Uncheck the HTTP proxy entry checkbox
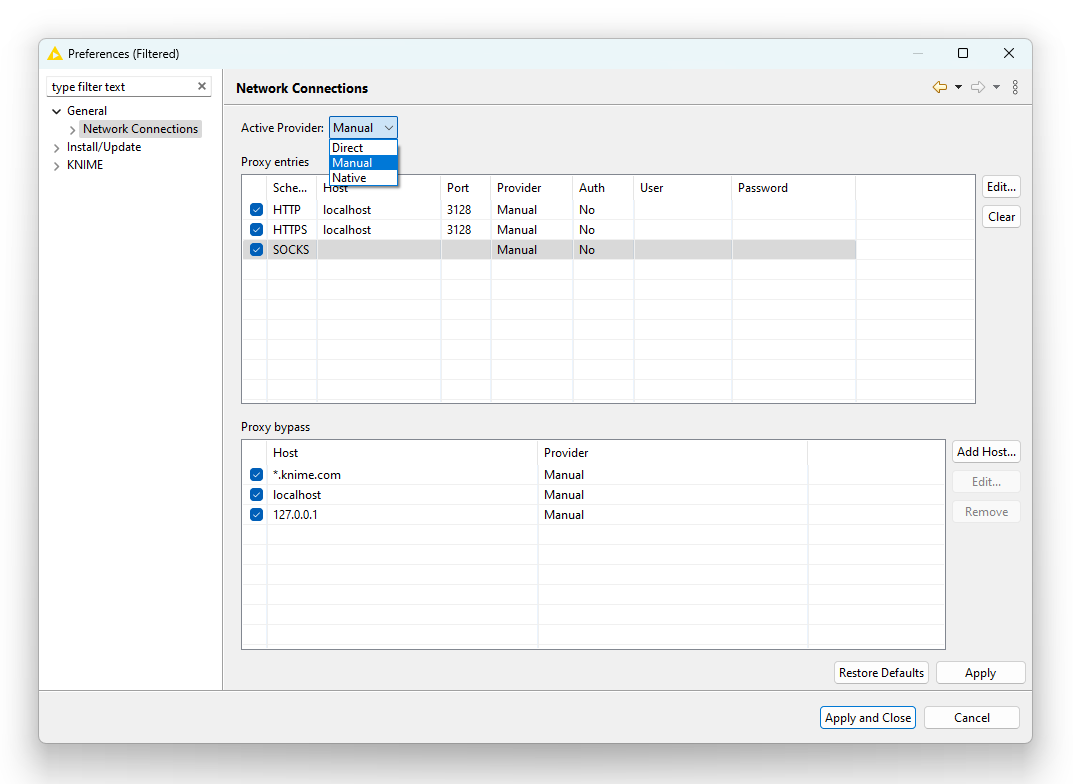This screenshot has height=784, width=1073. pos(257,209)
